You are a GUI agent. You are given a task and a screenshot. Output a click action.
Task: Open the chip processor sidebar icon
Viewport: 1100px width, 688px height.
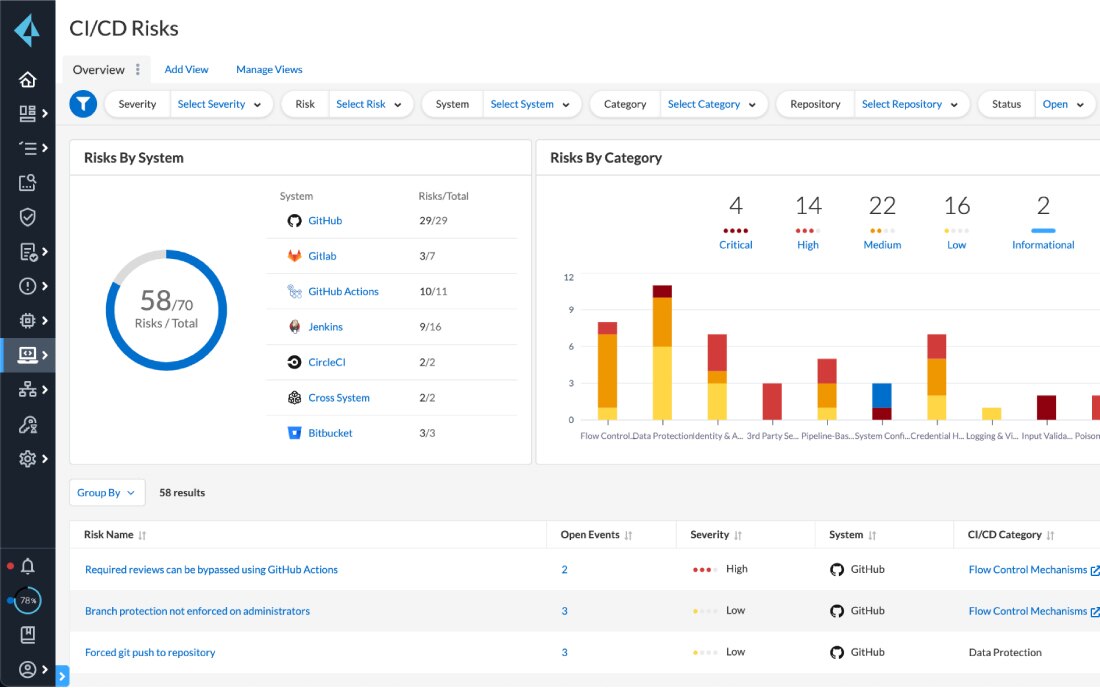point(27,321)
